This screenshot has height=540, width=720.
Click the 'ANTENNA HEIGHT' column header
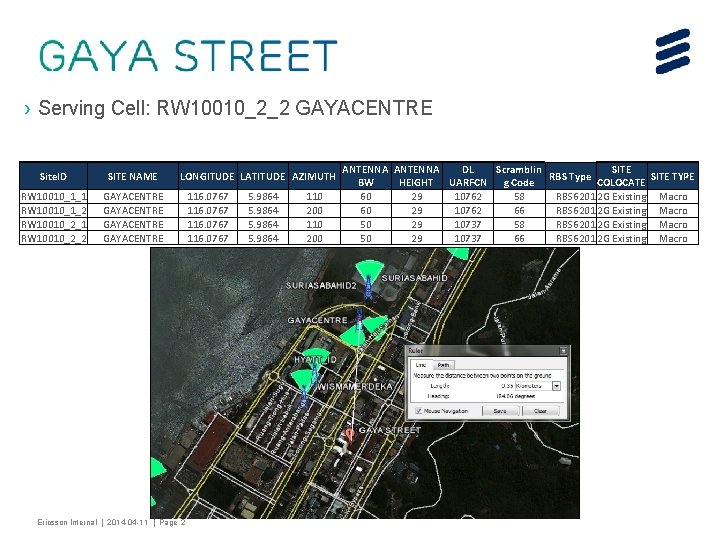tap(416, 176)
